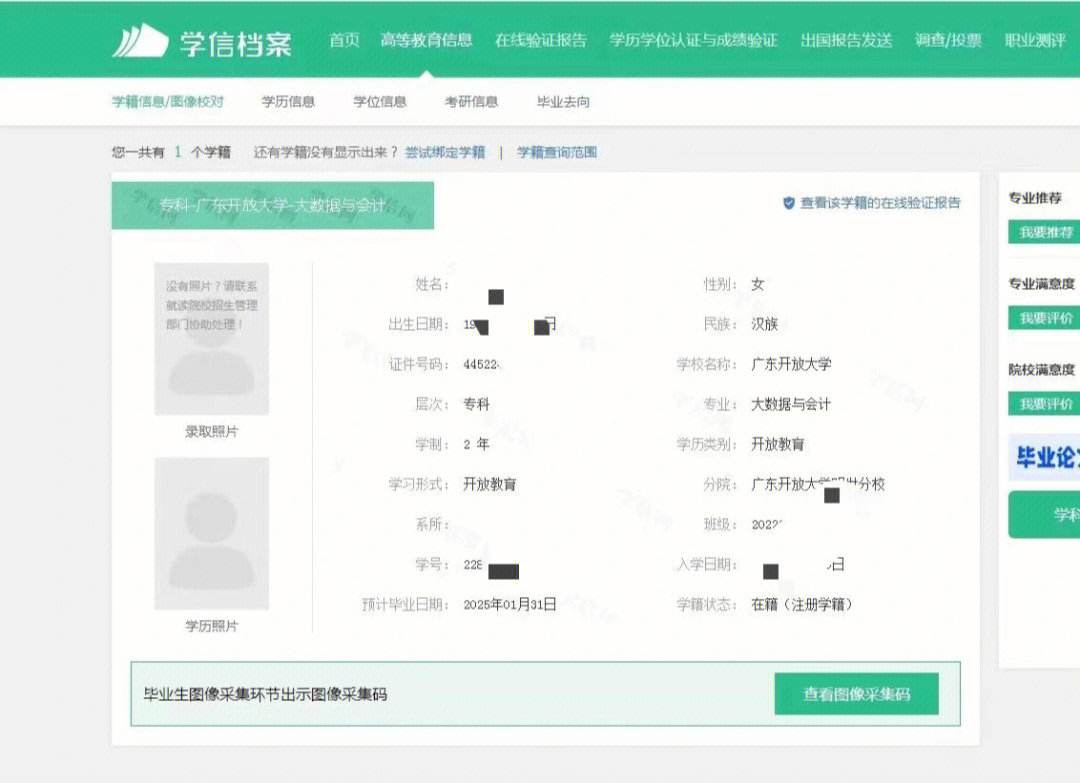Image resolution: width=1080 pixels, height=783 pixels.
Task: Click the 汉族 ethnicity value
Action: click(x=765, y=324)
